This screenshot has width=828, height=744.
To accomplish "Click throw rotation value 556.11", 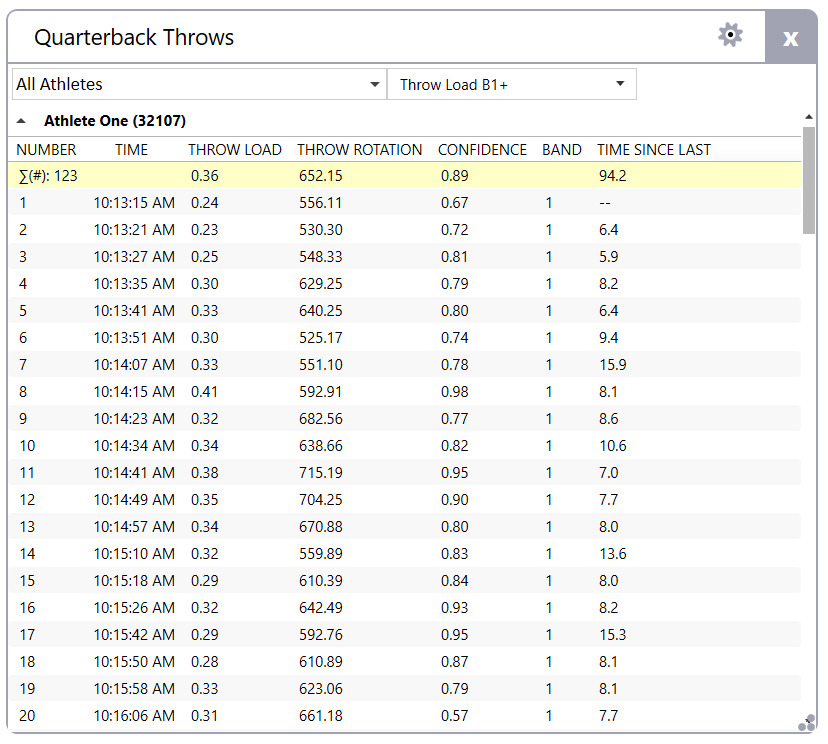I will pos(321,203).
